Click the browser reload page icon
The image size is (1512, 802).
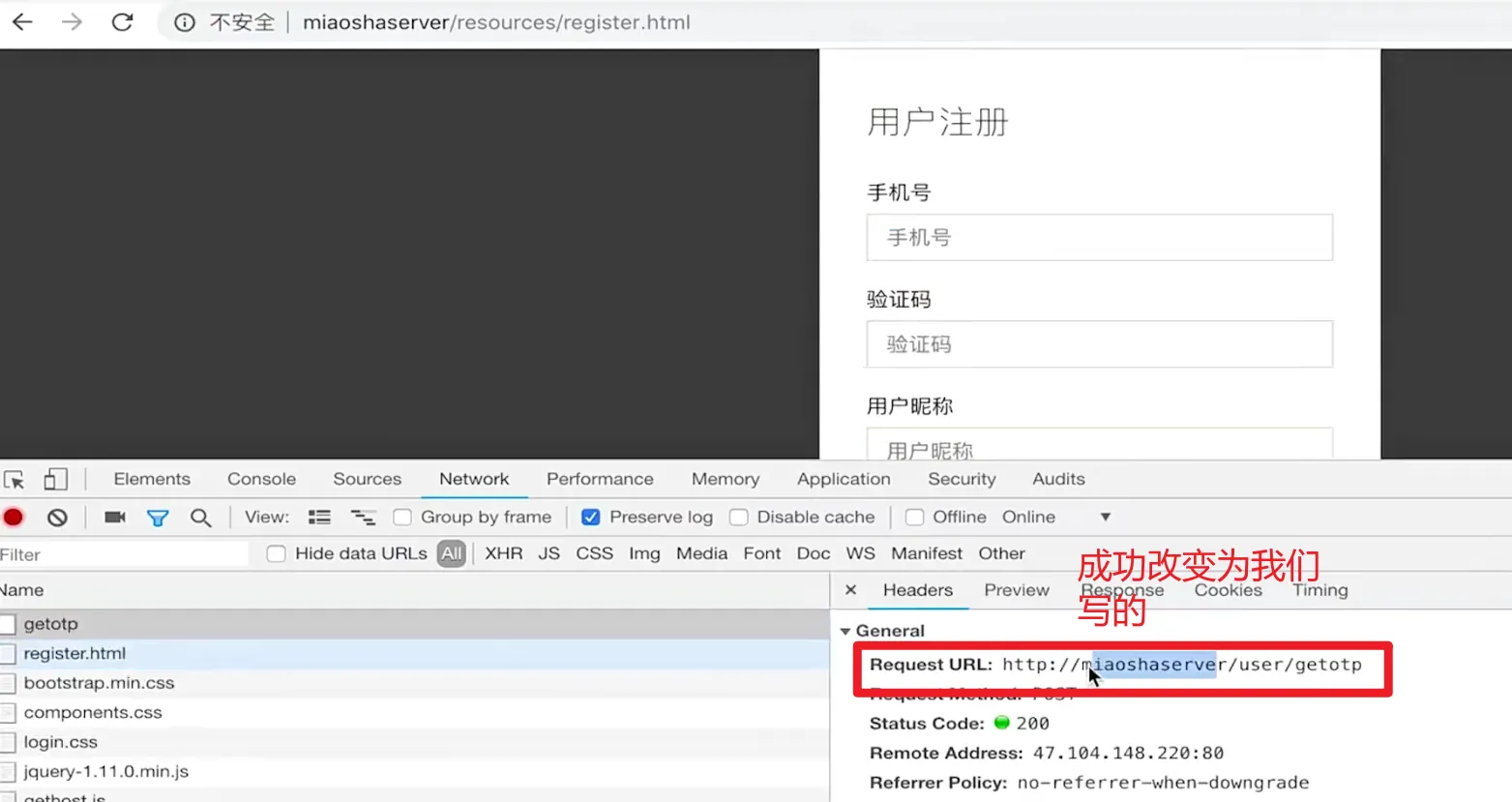coord(122,22)
